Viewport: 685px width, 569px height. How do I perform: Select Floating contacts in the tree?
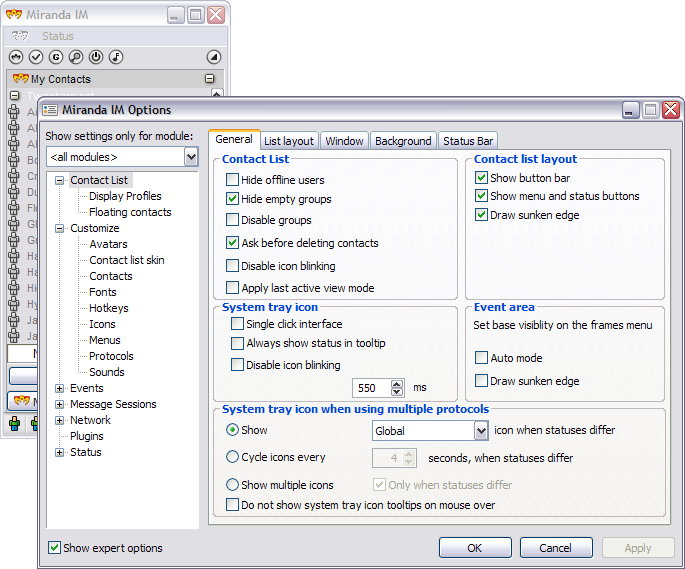(130, 212)
